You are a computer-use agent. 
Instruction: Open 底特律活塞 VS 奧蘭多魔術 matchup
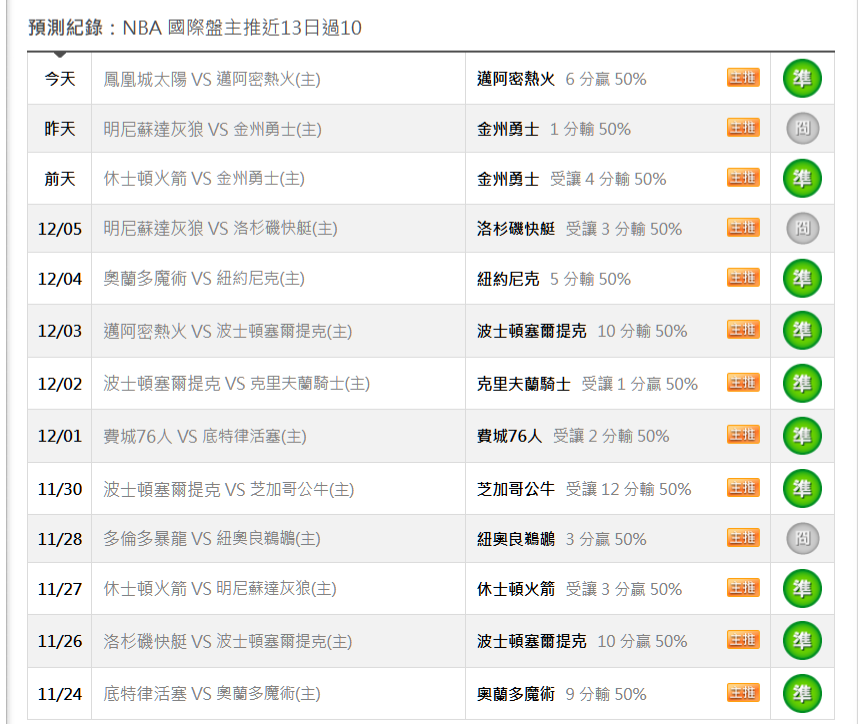(212, 694)
